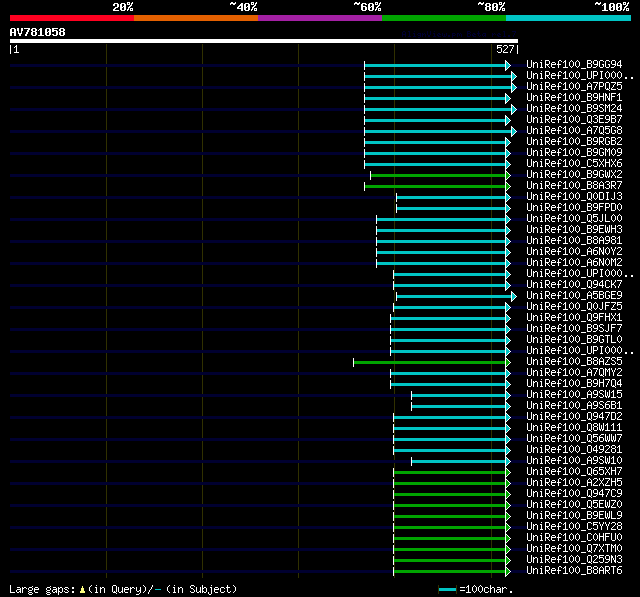The width and height of the screenshot is (640, 597).
Task: Open hit UniRef100_A7Q5G8
Action: point(574,131)
